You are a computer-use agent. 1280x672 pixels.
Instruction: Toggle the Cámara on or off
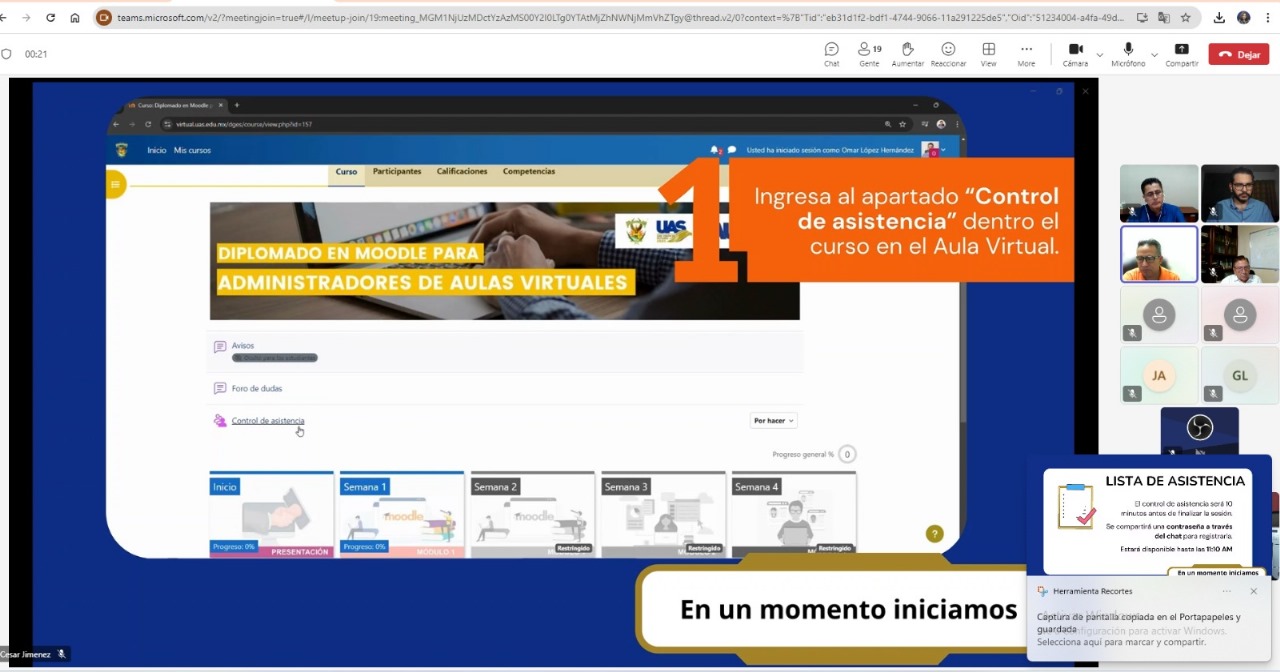coord(1075,54)
